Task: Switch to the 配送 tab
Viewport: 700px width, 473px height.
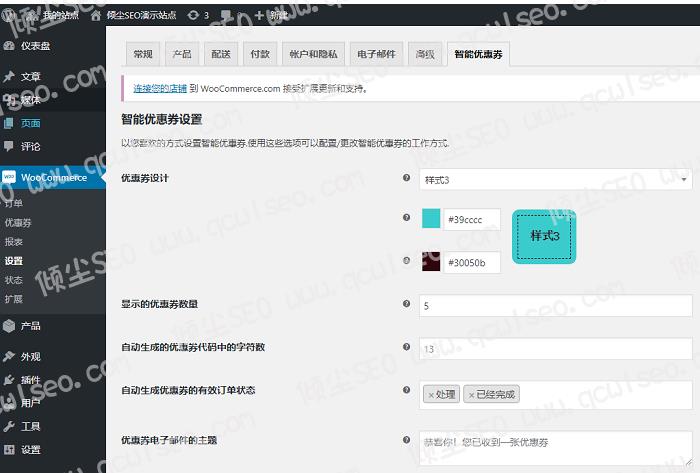Action: (221, 54)
